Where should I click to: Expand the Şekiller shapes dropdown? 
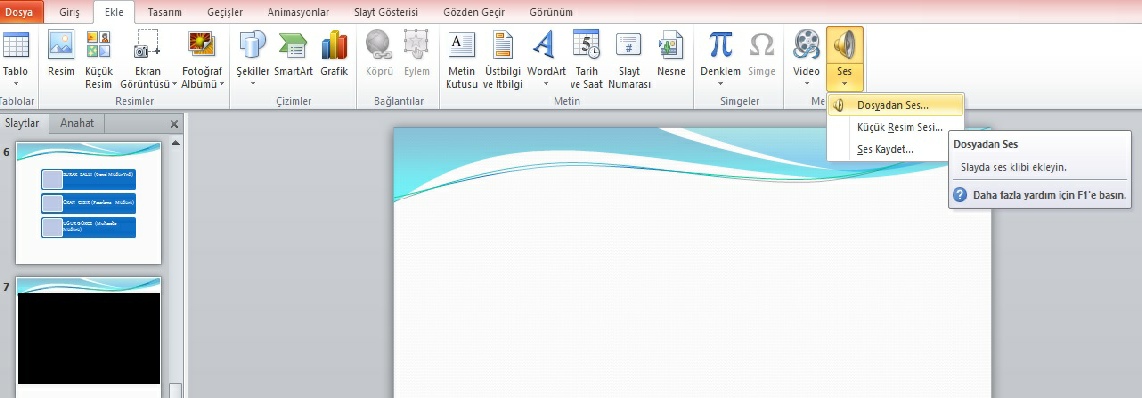253,84
